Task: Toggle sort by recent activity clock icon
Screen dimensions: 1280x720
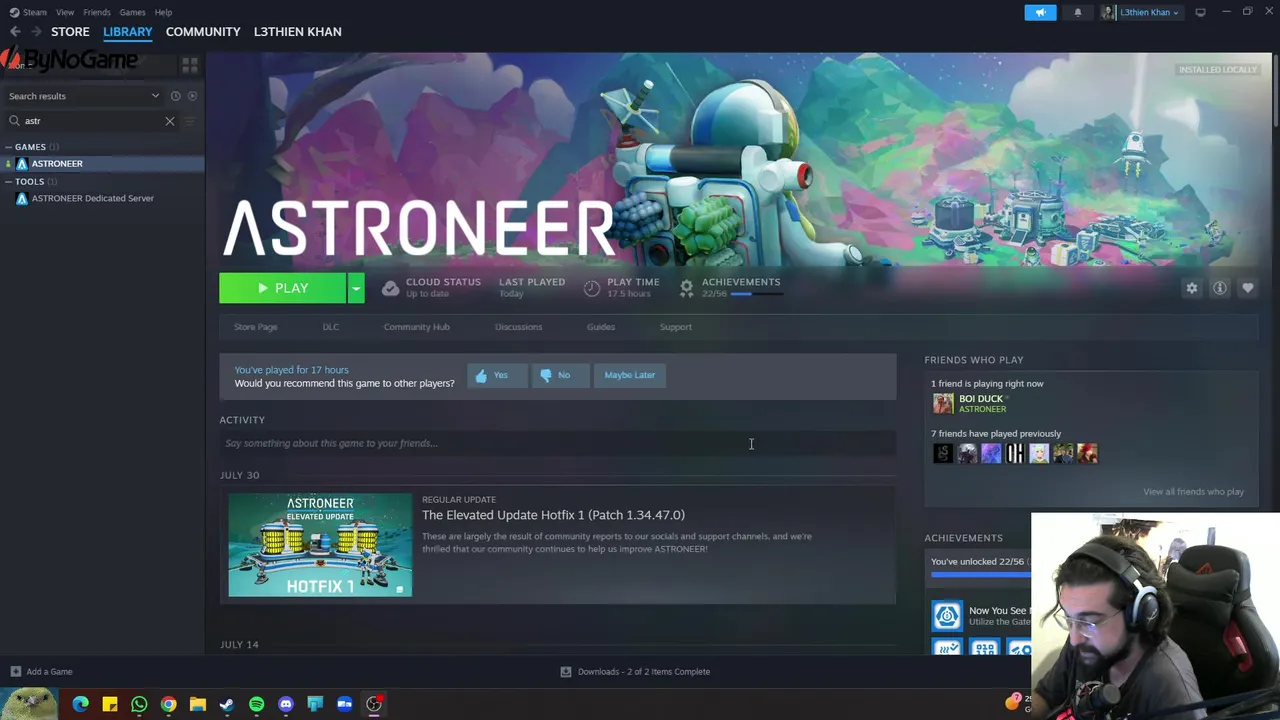Action: (175, 96)
